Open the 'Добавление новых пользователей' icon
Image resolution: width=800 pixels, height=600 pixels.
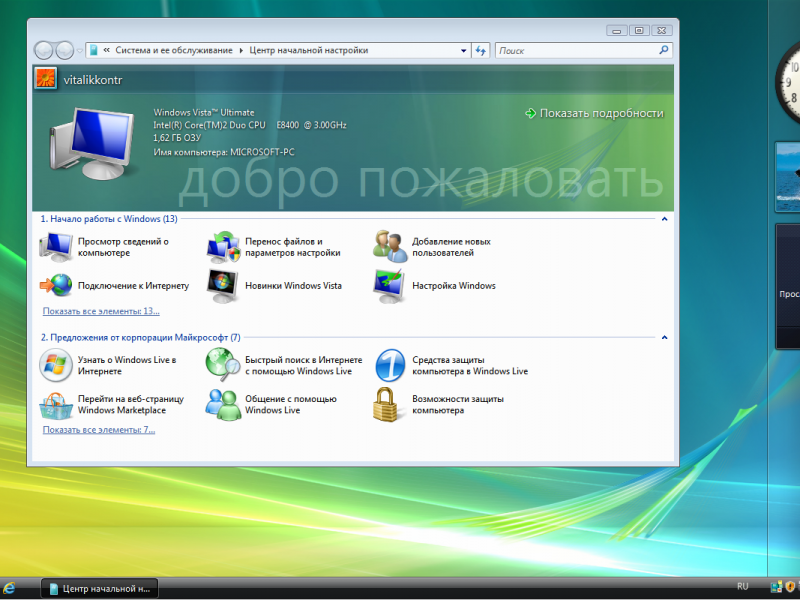click(x=390, y=246)
